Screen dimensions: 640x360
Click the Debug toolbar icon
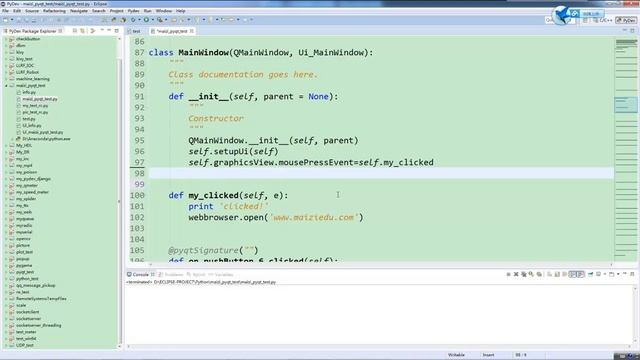133,20
